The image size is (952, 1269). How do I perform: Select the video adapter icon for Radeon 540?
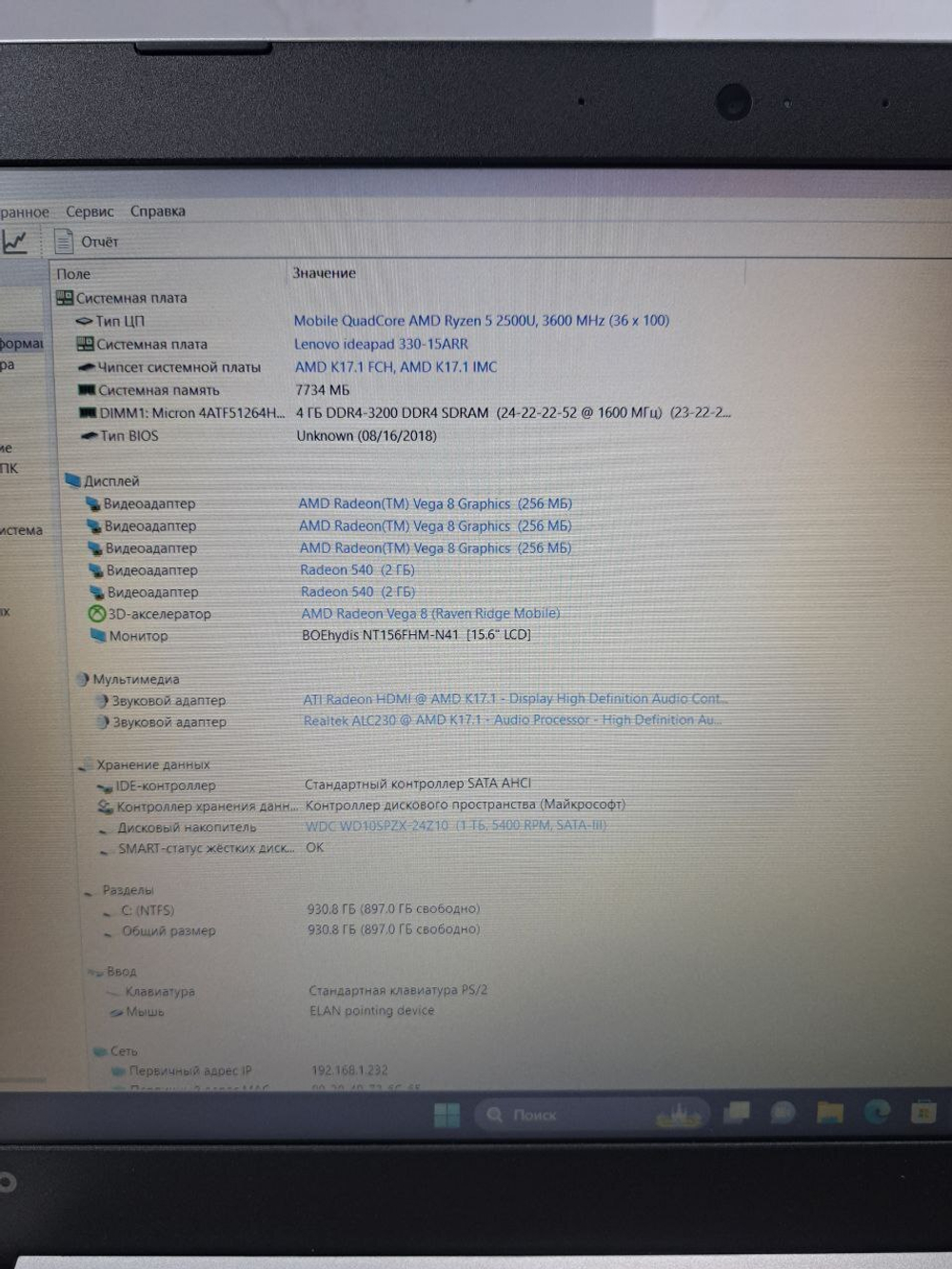coord(97,570)
